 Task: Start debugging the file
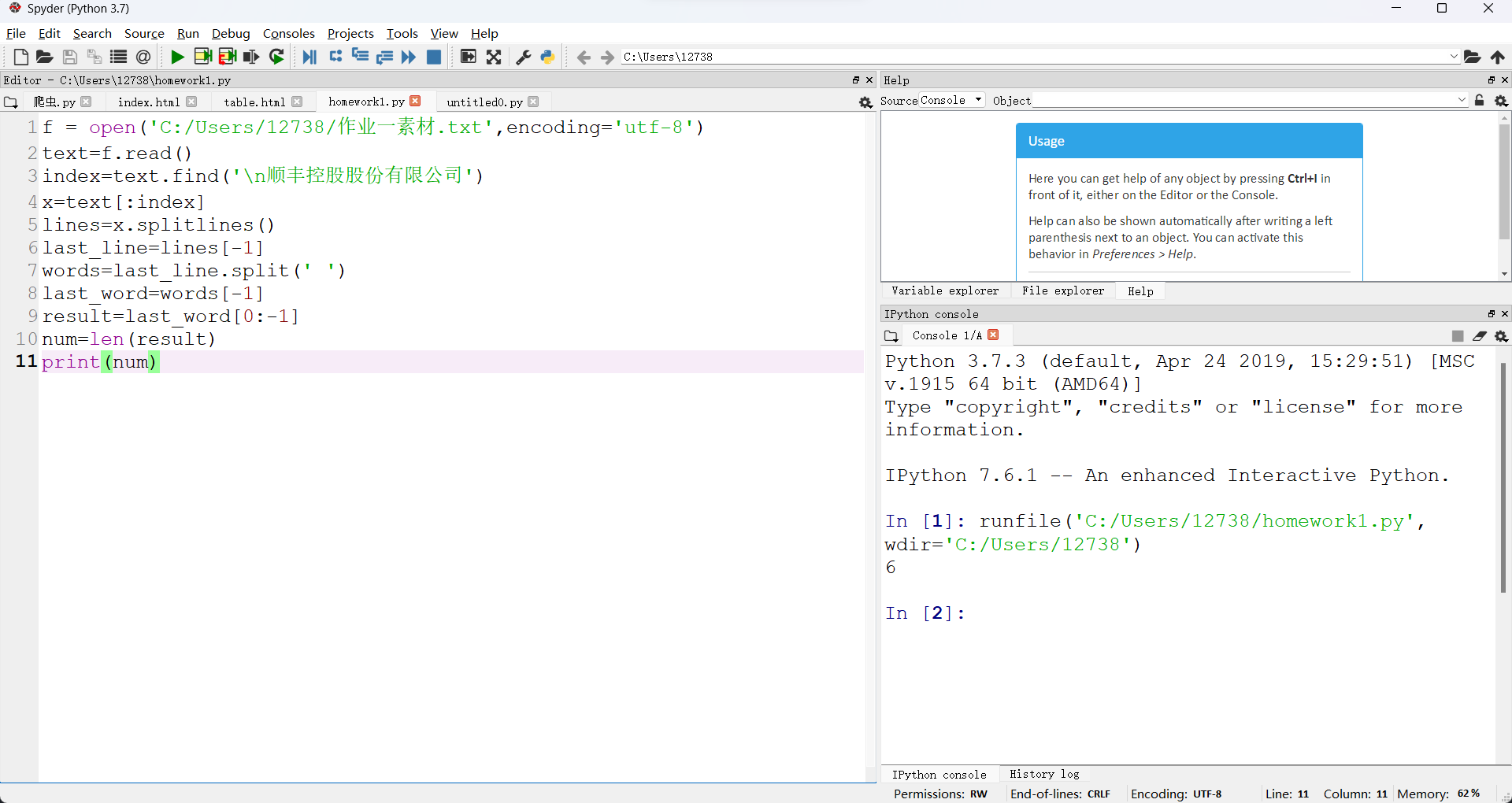(x=309, y=57)
